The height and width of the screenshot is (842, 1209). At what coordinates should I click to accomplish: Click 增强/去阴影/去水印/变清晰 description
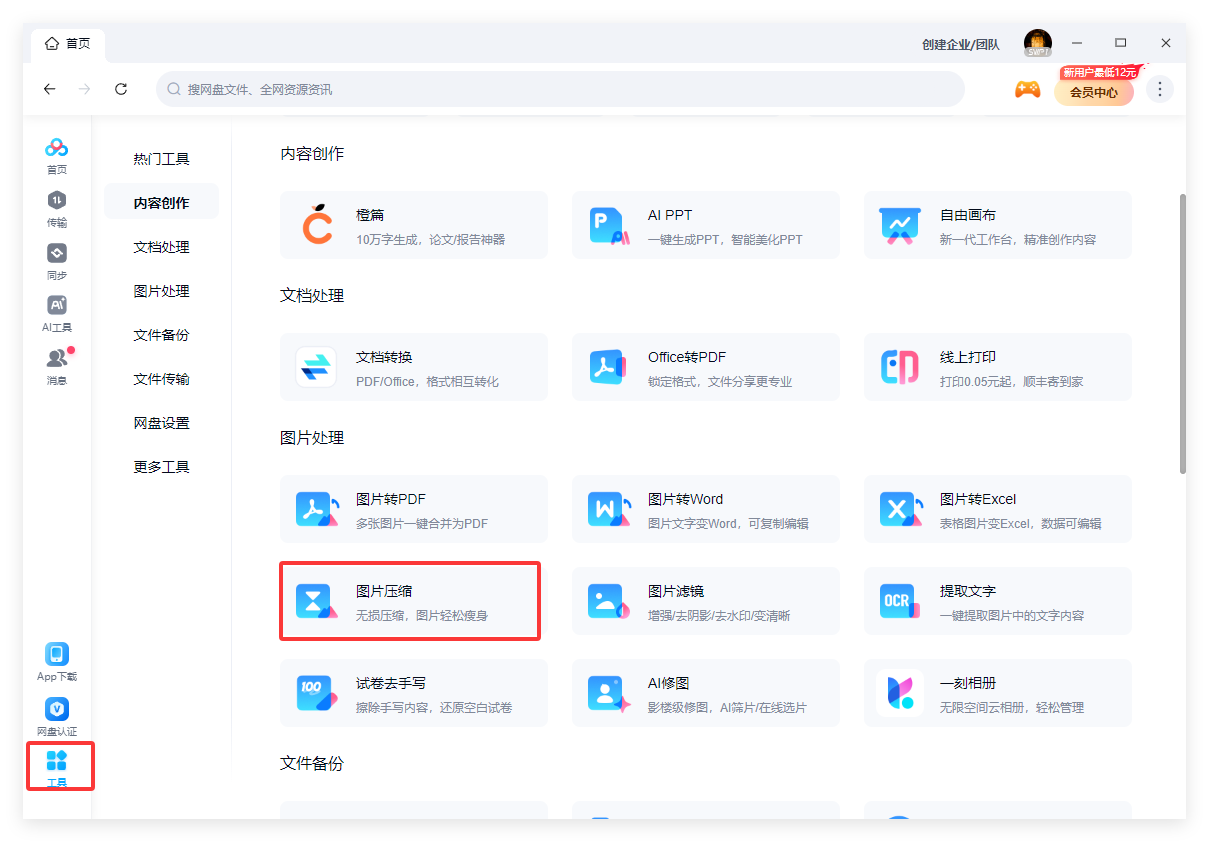coord(719,616)
